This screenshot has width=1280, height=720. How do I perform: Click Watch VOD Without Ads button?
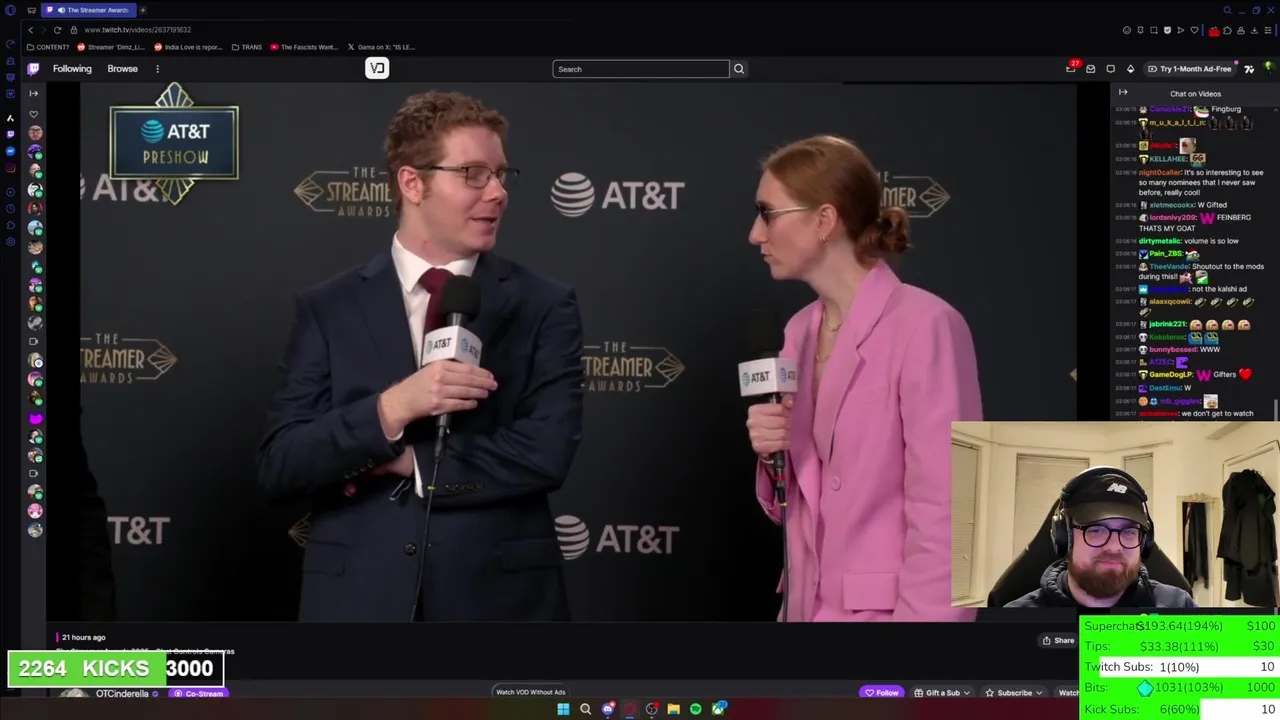531,692
